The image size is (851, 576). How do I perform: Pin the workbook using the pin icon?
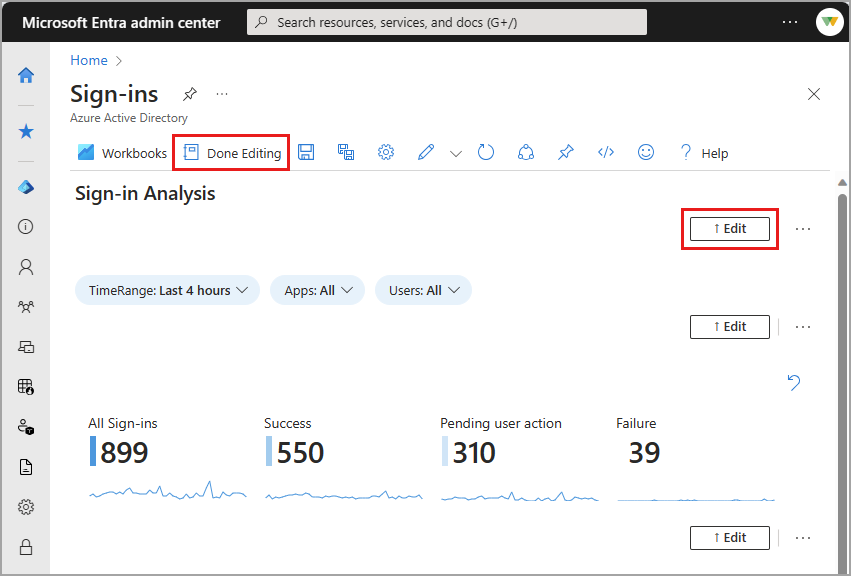[565, 152]
